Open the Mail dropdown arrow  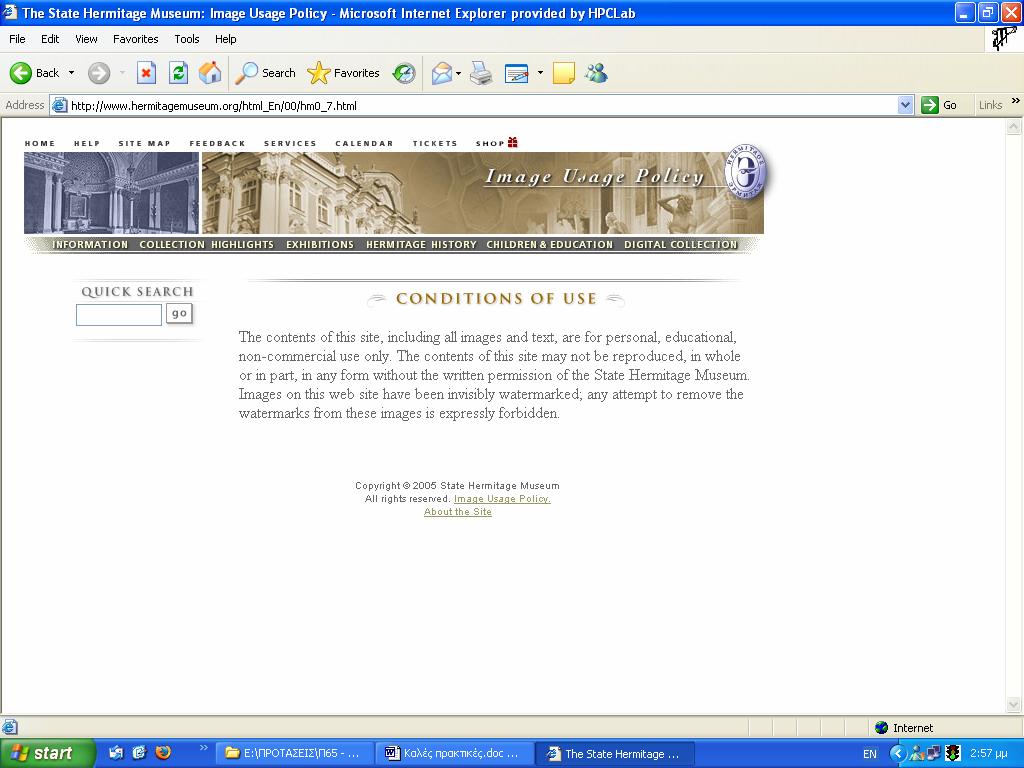click(x=458, y=73)
